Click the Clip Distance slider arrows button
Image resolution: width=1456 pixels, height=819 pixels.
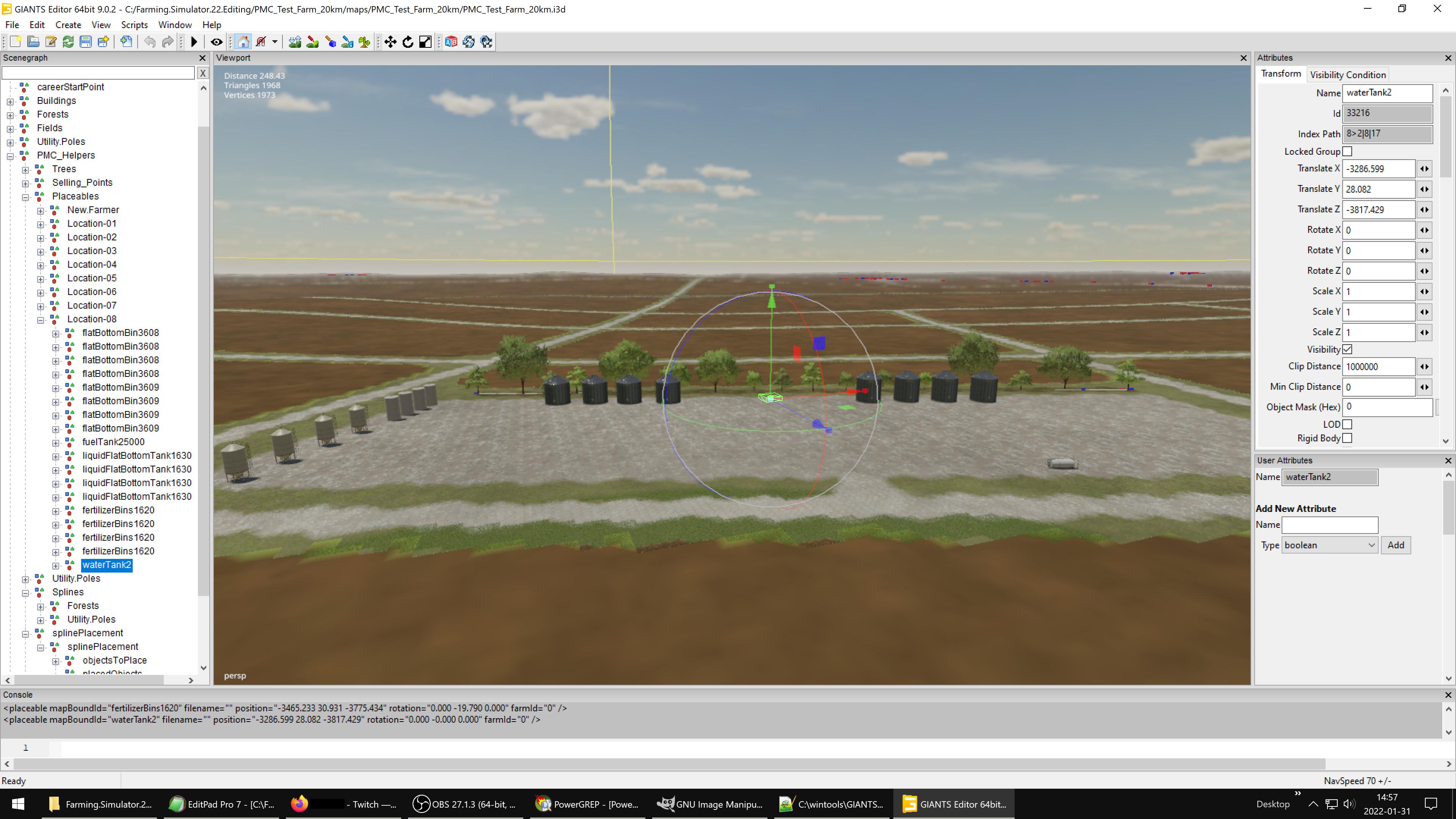click(x=1425, y=367)
